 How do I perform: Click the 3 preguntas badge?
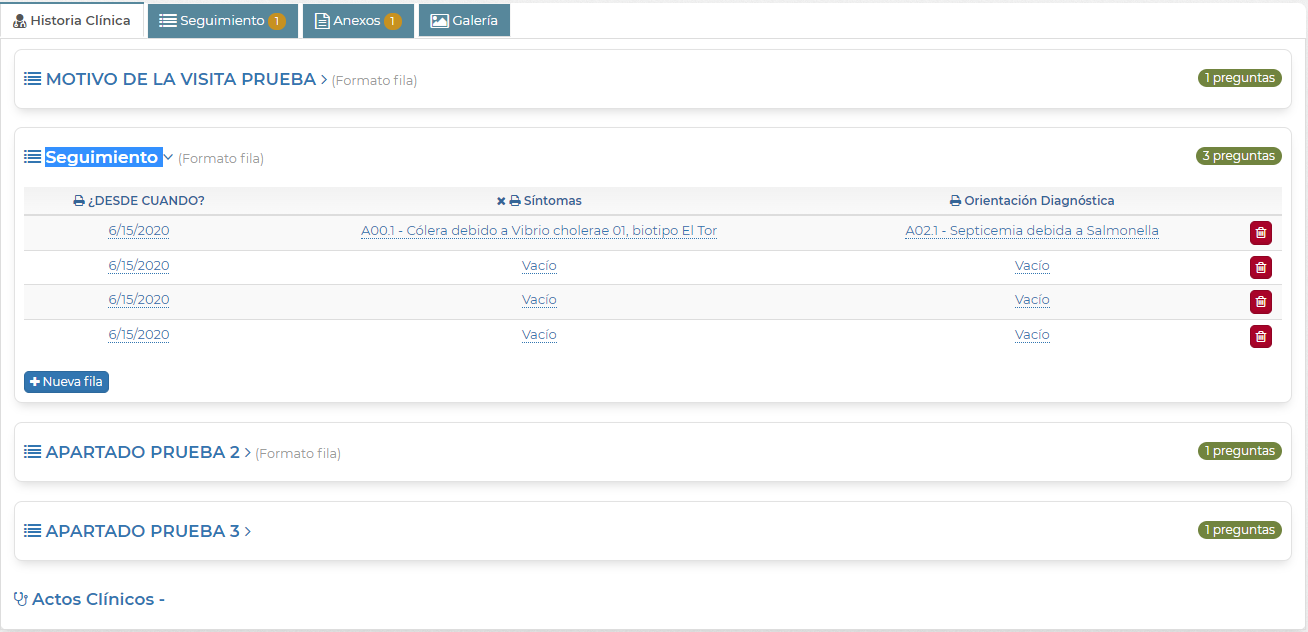1239,156
